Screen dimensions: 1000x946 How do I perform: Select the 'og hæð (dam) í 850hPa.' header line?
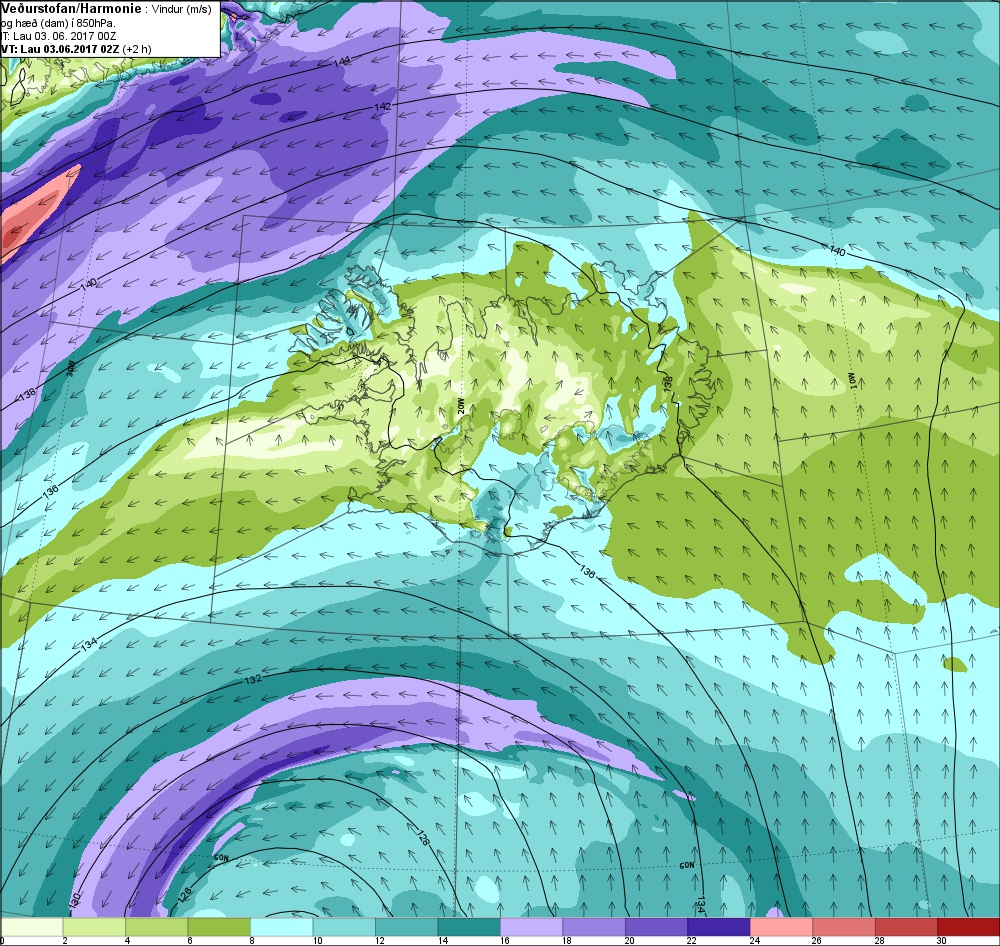pos(58,23)
